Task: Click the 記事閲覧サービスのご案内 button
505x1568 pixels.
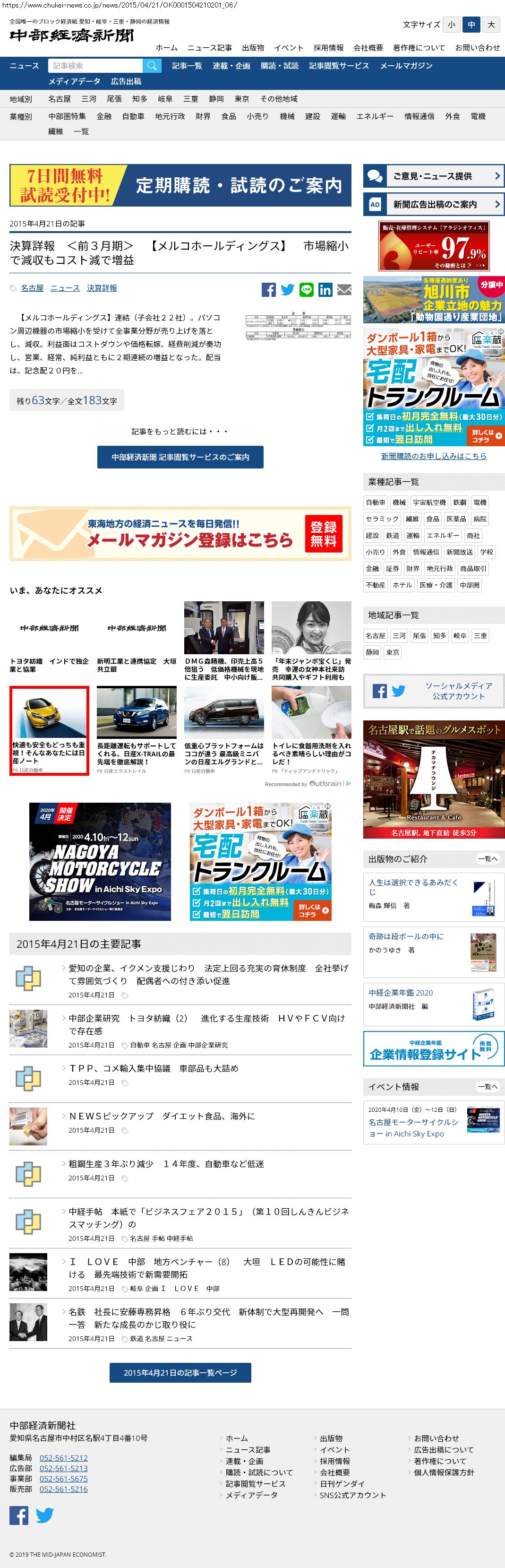Action: click(x=180, y=457)
